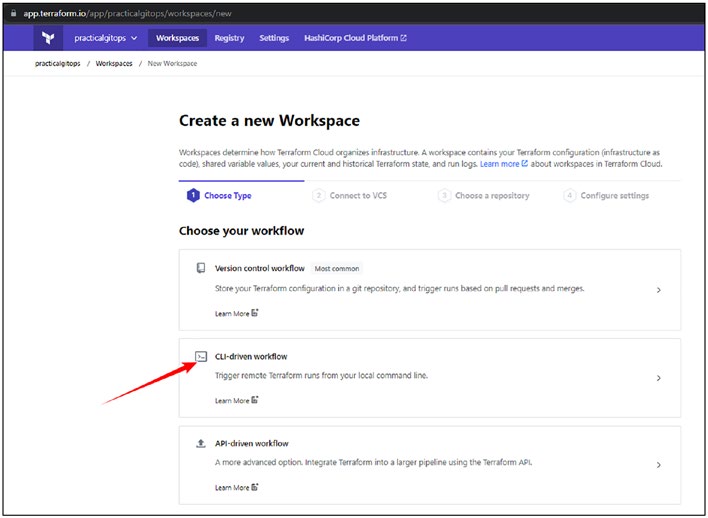
Task: Open the practicalgitops organization dropdown
Action: [x=106, y=38]
